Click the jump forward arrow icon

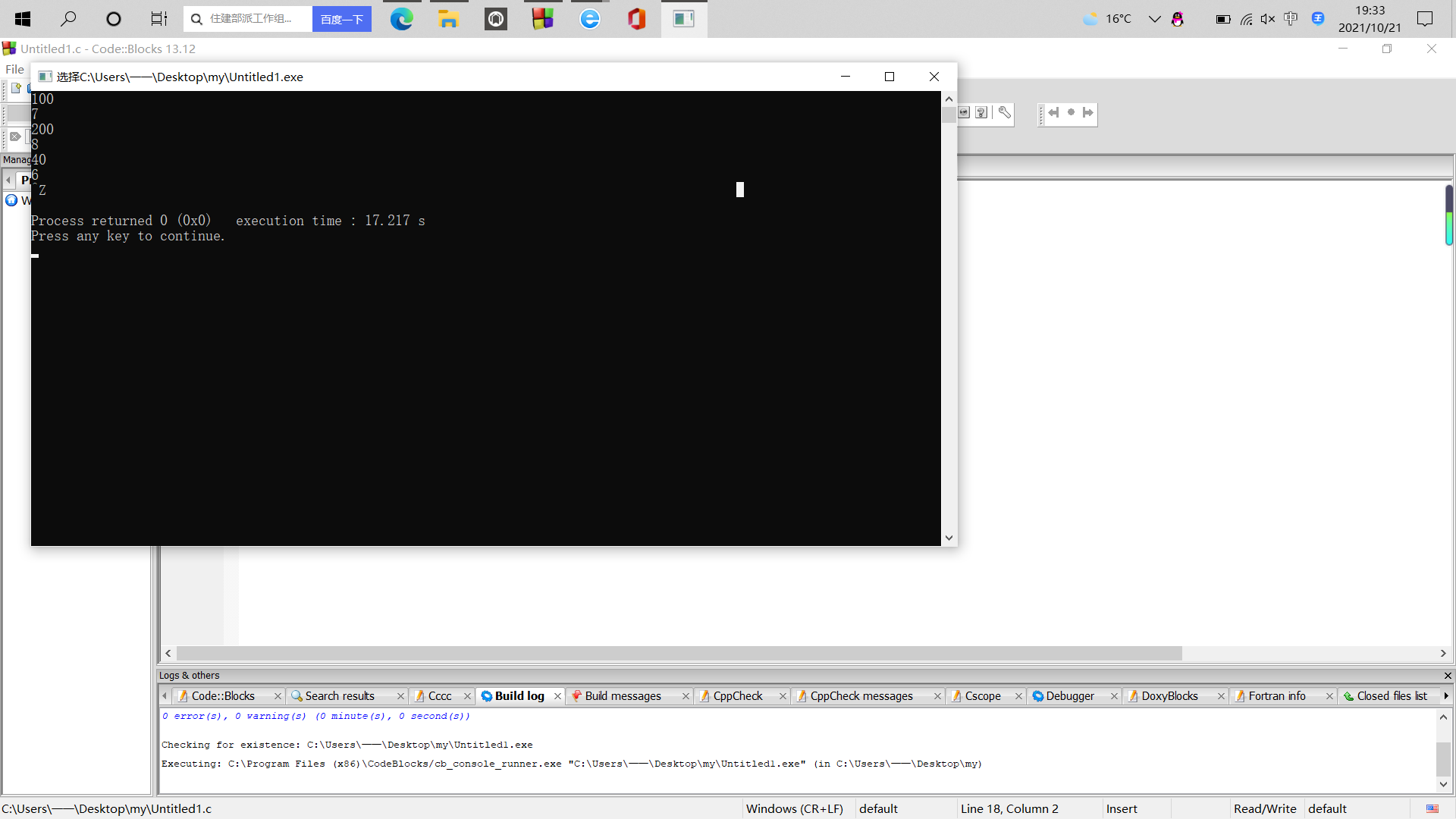1088,112
